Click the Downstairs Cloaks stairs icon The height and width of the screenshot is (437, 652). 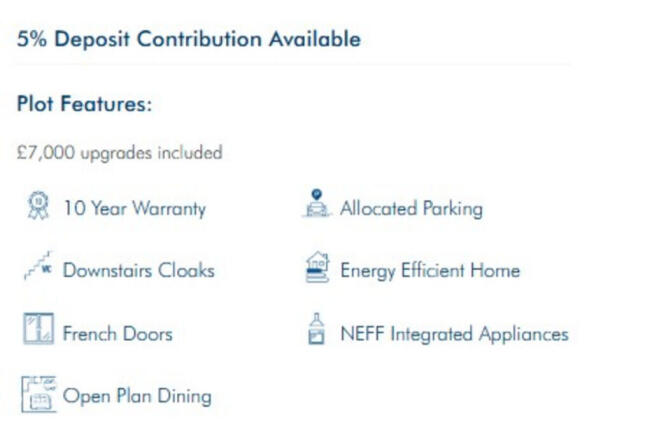coord(38,265)
